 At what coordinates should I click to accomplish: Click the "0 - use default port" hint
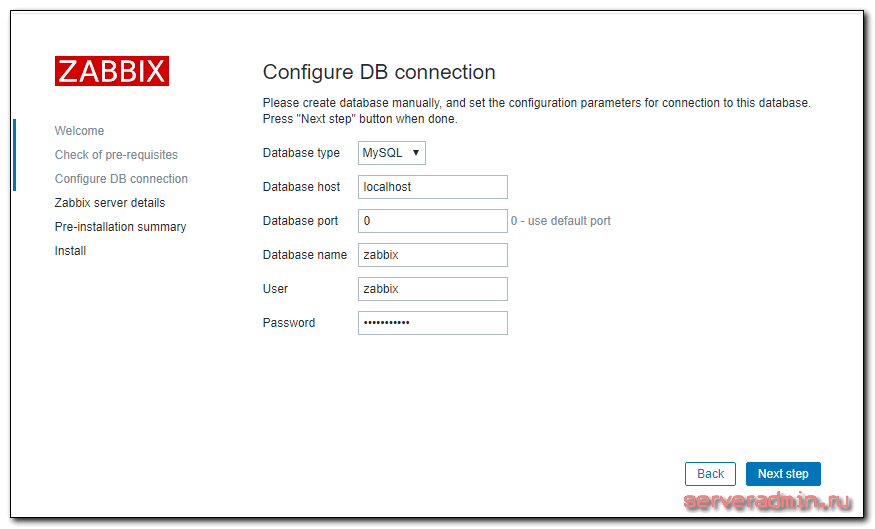click(x=561, y=221)
